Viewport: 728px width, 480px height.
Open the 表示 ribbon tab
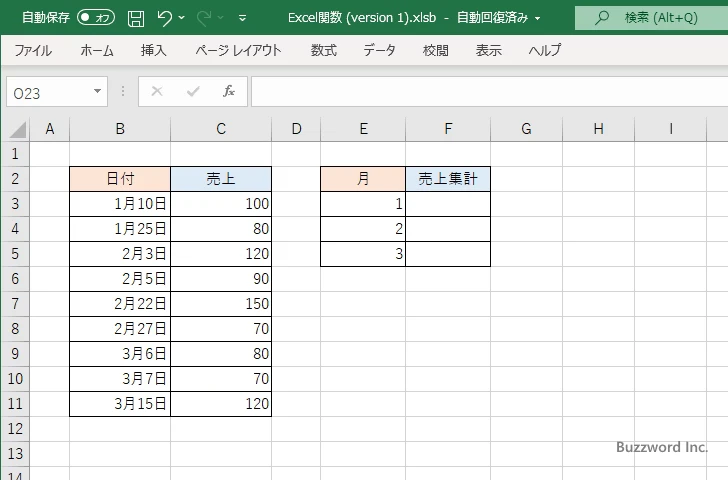tap(488, 50)
